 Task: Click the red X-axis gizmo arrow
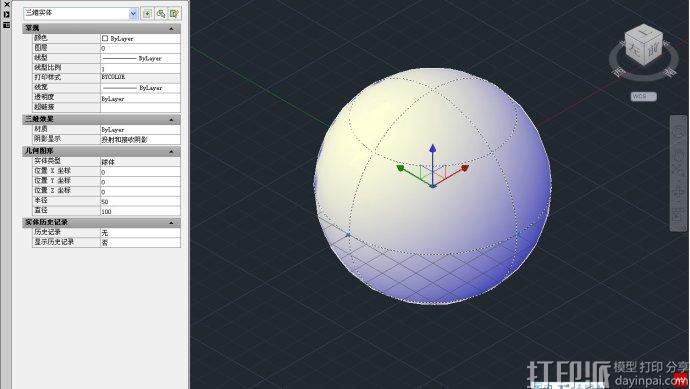click(465, 168)
